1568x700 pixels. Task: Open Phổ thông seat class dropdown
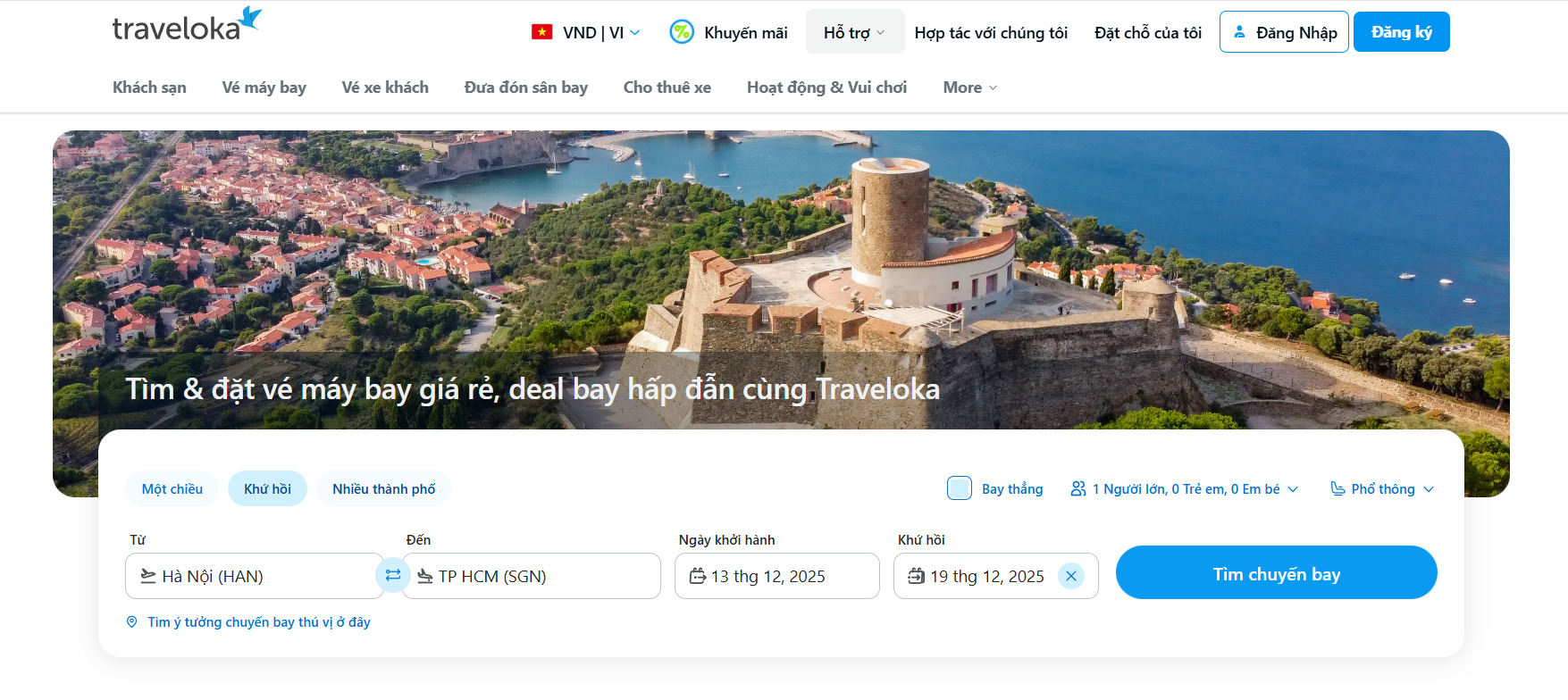(x=1382, y=488)
